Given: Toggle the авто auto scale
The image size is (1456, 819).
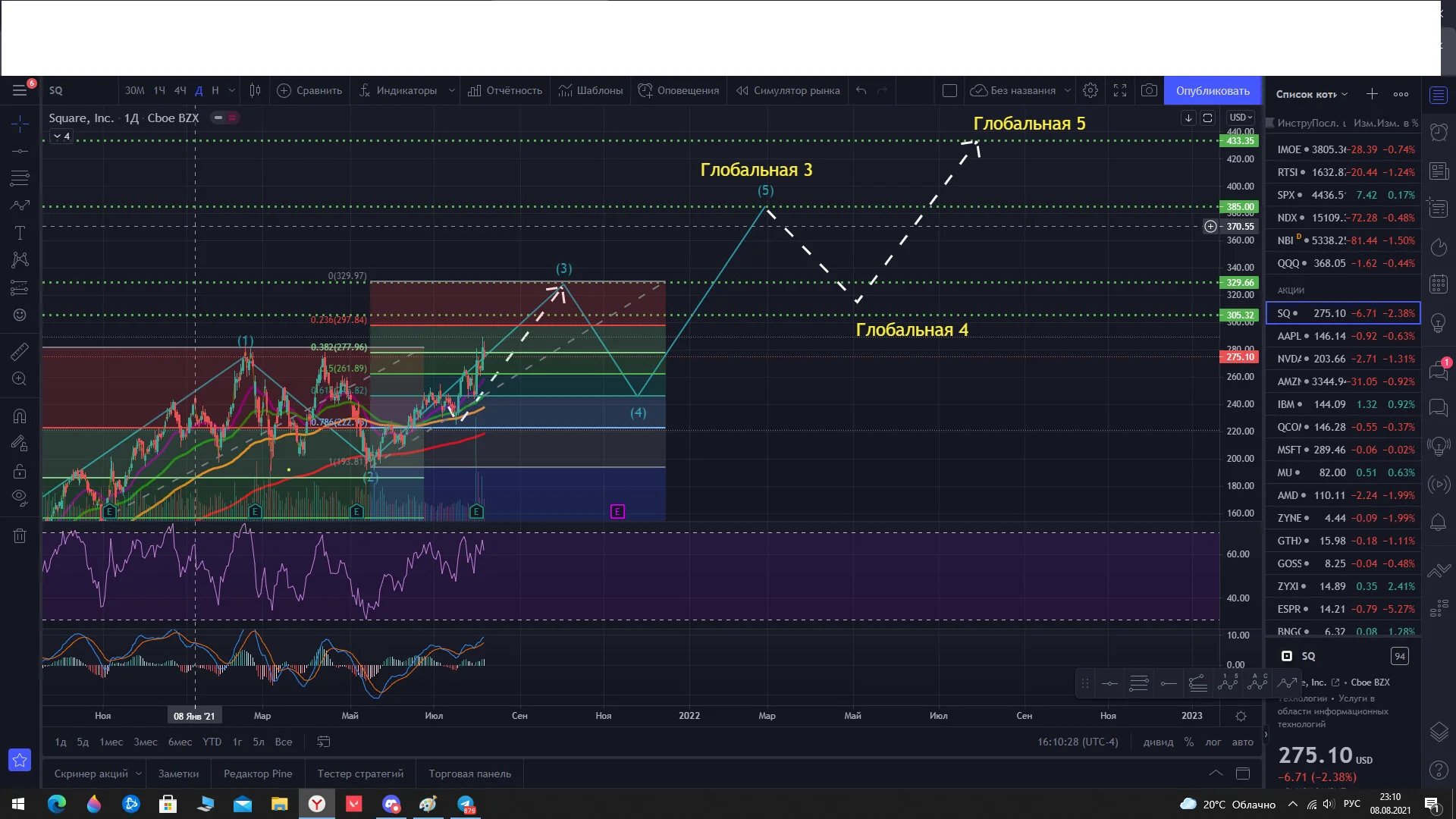Looking at the screenshot, I should pyautogui.click(x=1242, y=742).
